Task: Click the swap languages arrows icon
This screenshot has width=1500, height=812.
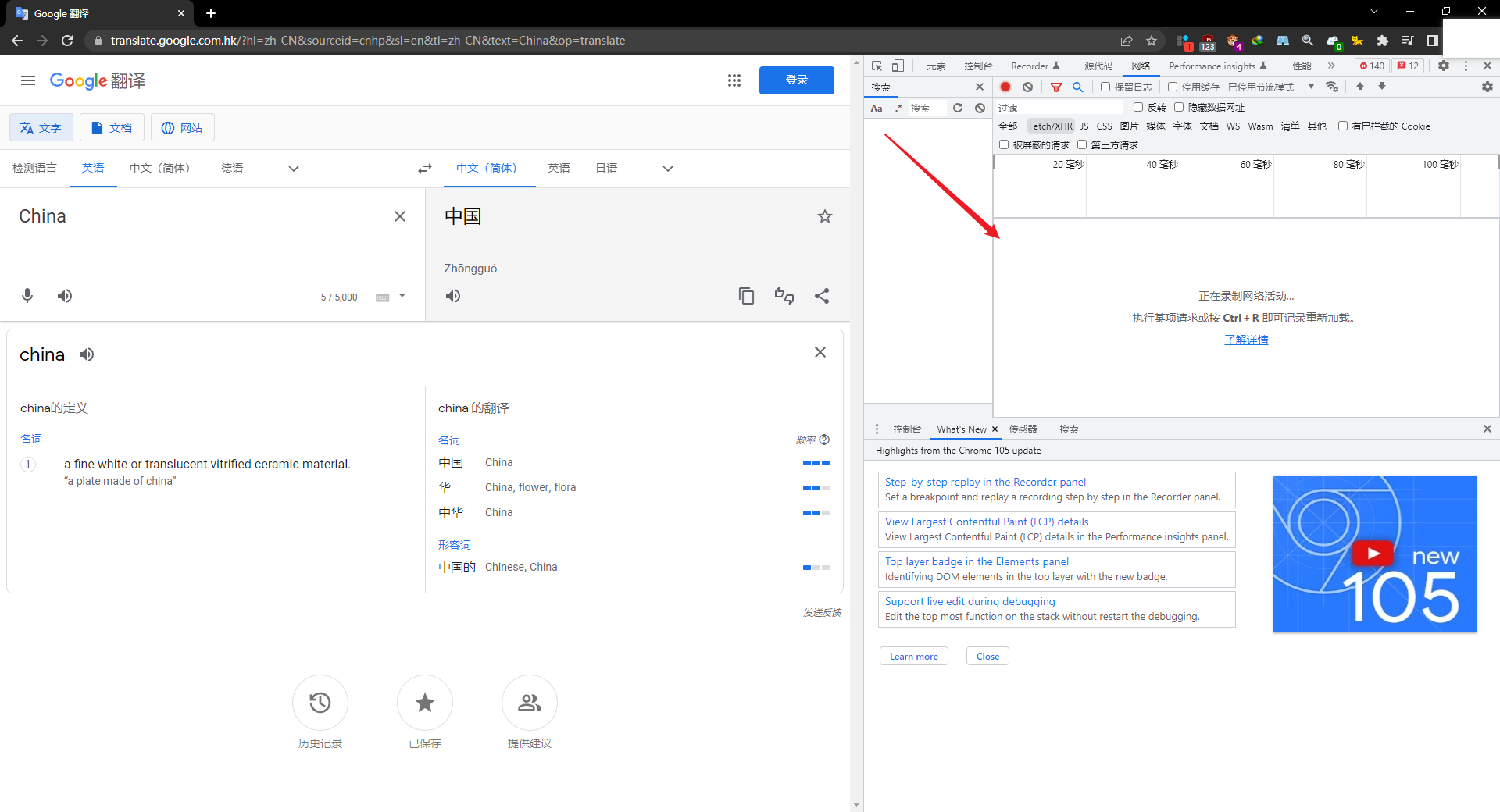Action: (425, 169)
